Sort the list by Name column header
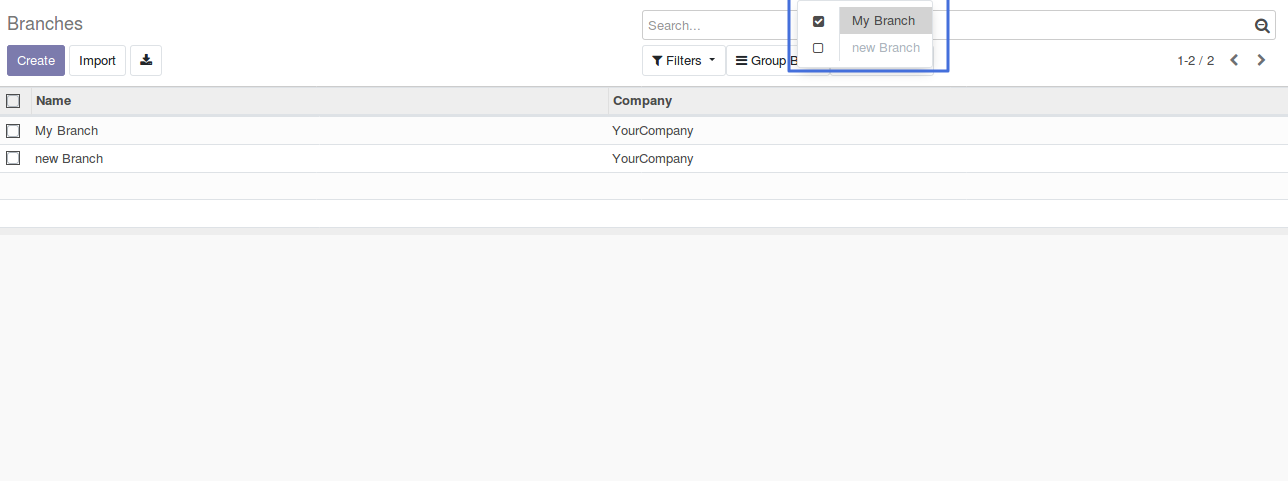The image size is (1288, 481). pos(54,101)
